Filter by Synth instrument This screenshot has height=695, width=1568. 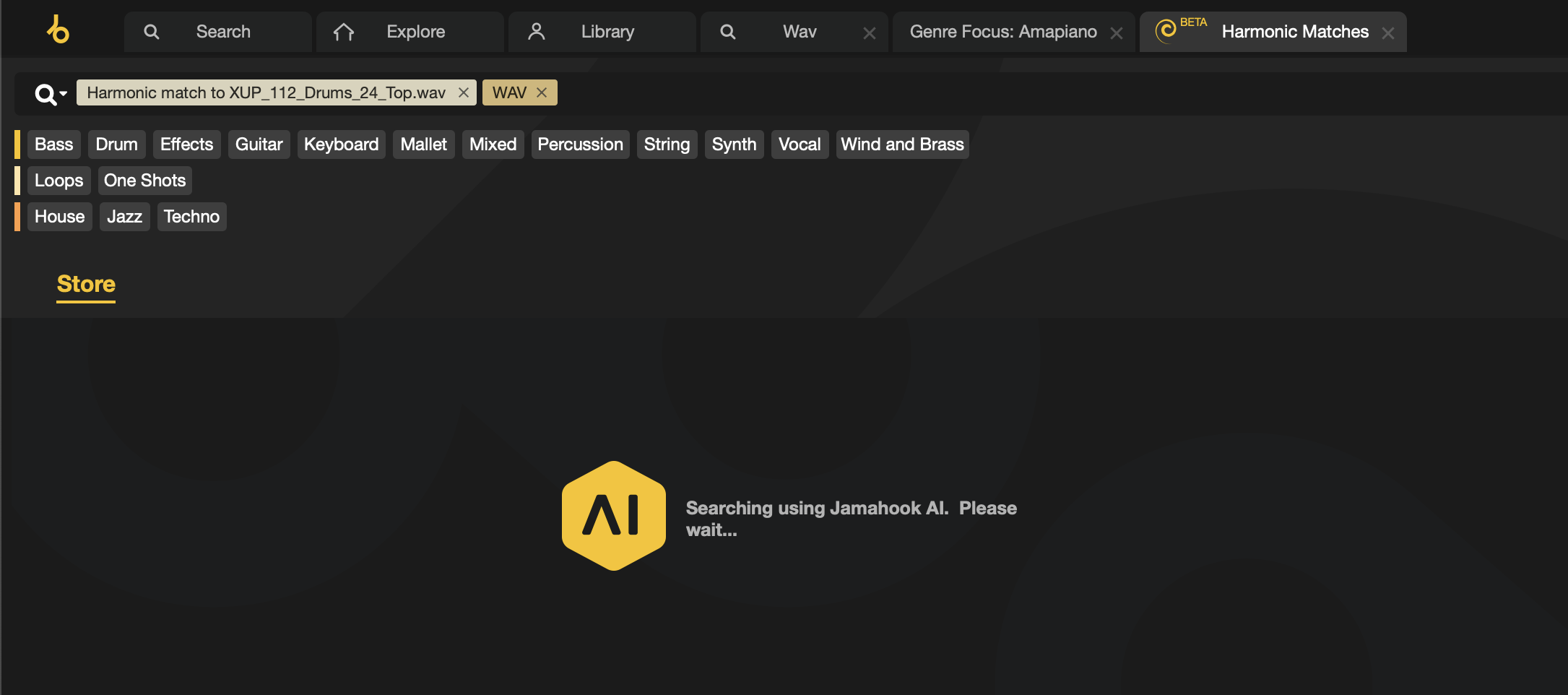coord(735,144)
